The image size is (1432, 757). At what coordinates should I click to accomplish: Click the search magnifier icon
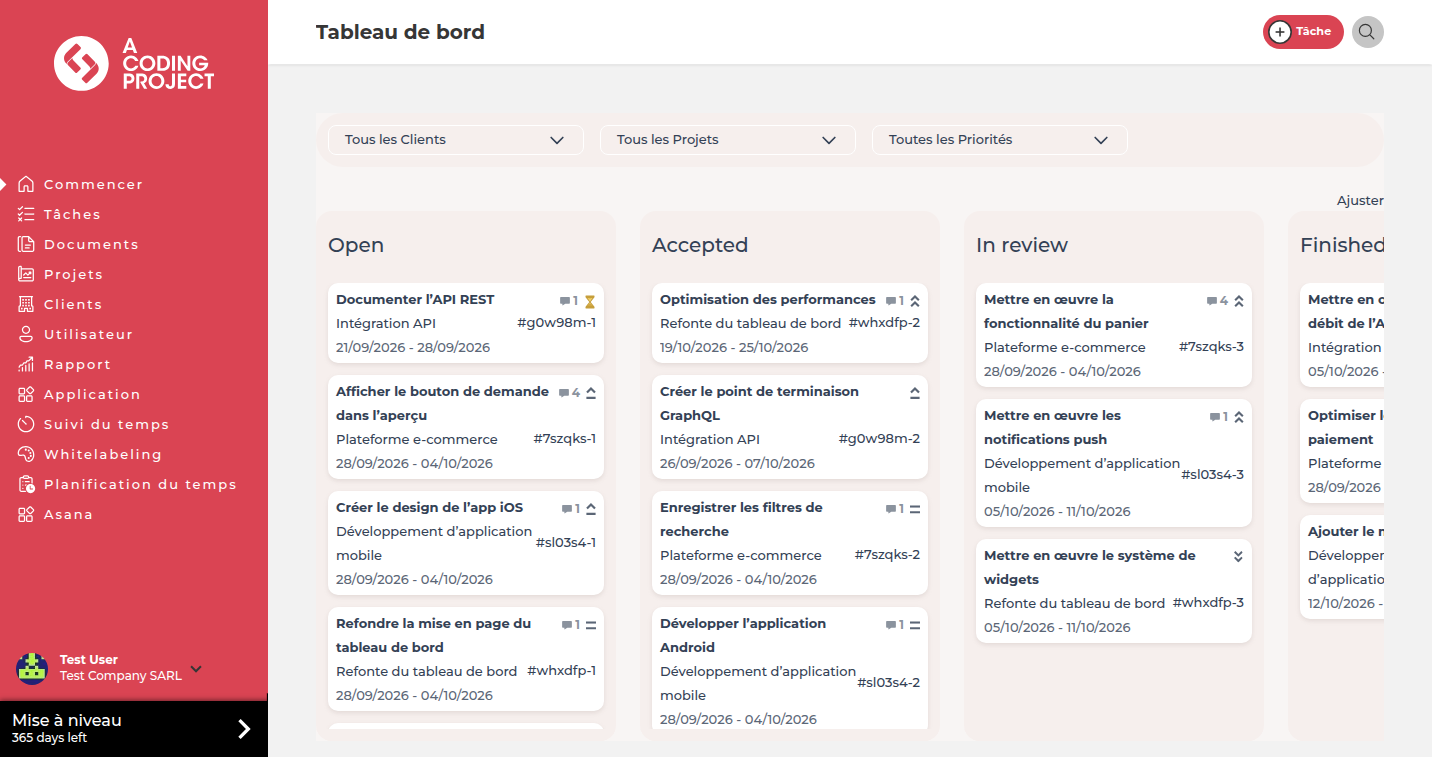point(1367,32)
